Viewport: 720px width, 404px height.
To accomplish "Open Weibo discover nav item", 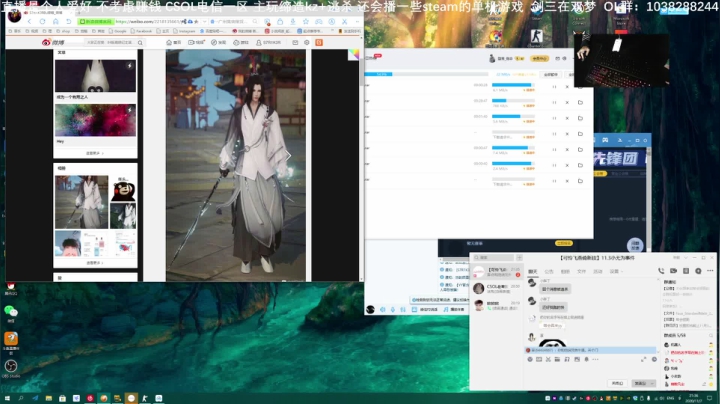I will [x=219, y=42].
